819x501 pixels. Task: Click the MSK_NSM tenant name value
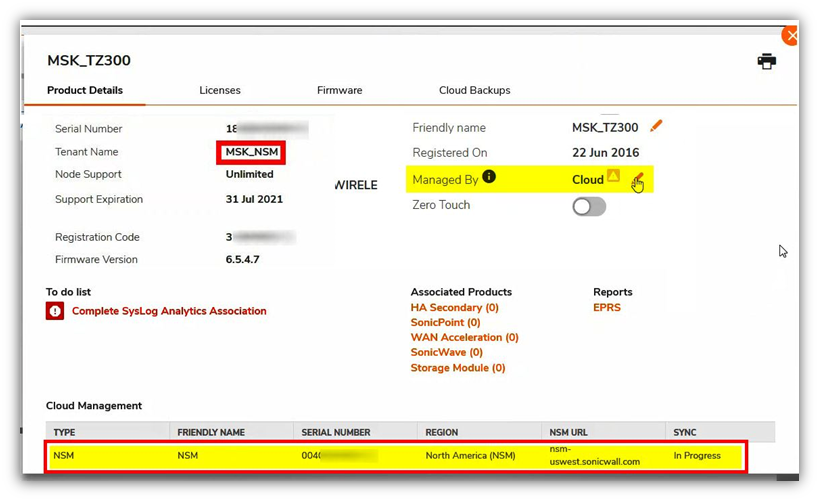pyautogui.click(x=252, y=152)
